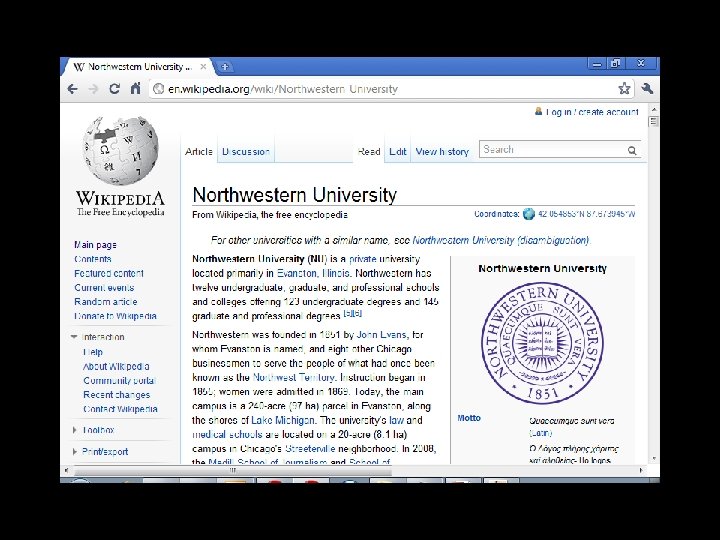Click the Wikipedia globe logo
The image size is (720, 540).
[x=120, y=150]
